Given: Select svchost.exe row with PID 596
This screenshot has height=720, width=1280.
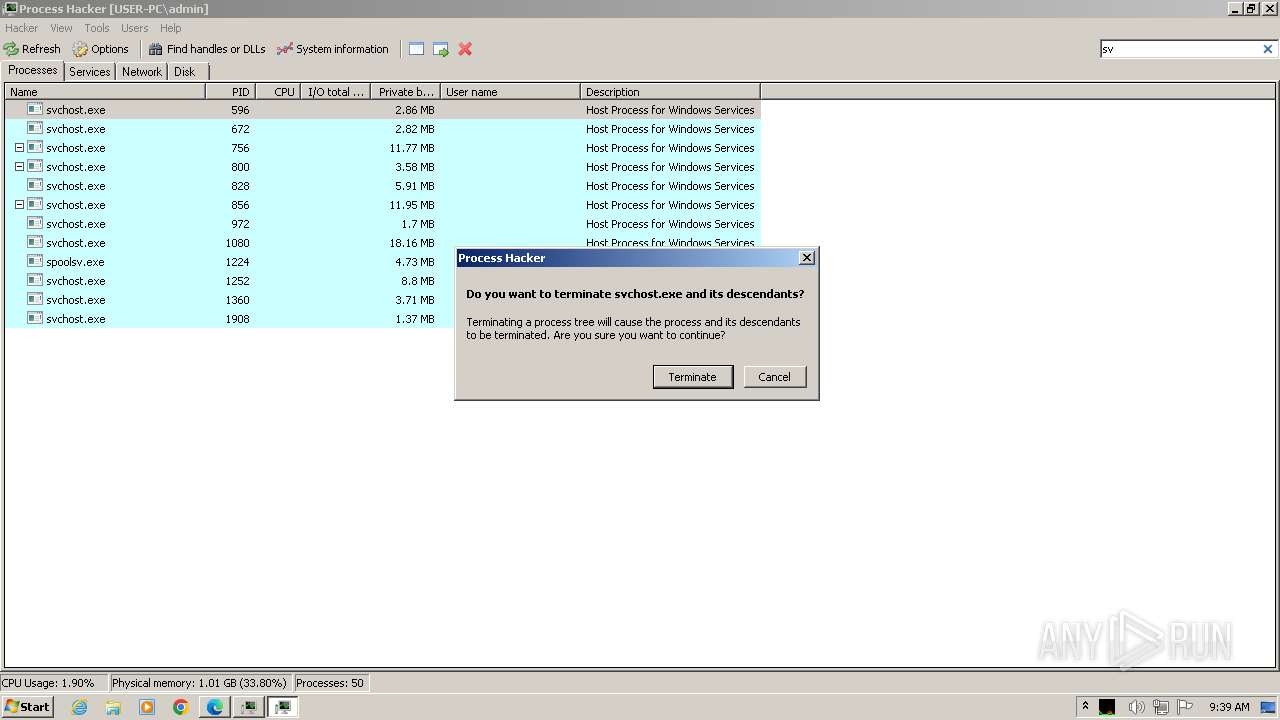Looking at the screenshot, I should point(383,110).
